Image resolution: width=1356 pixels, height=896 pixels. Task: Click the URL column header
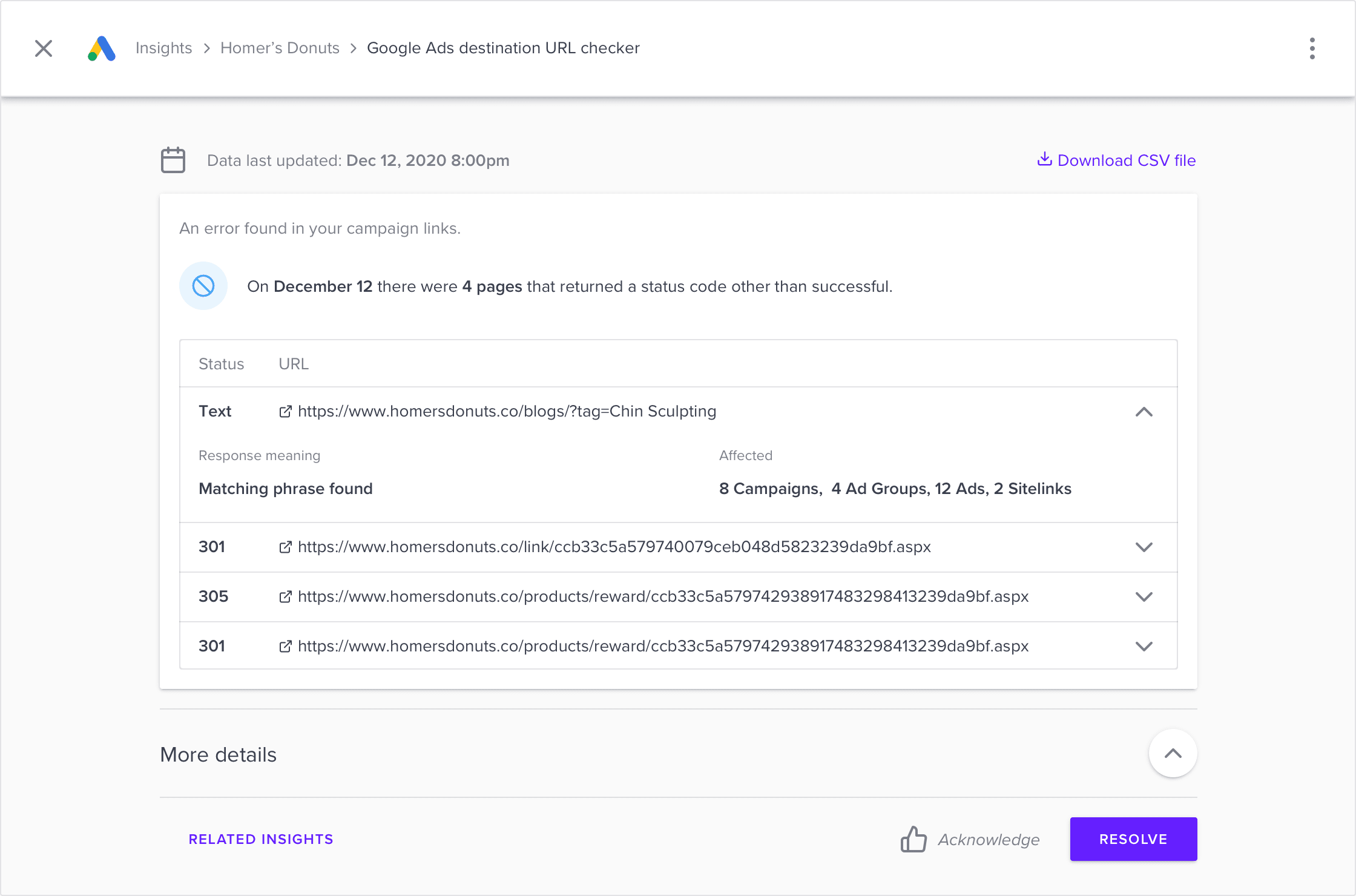point(294,364)
